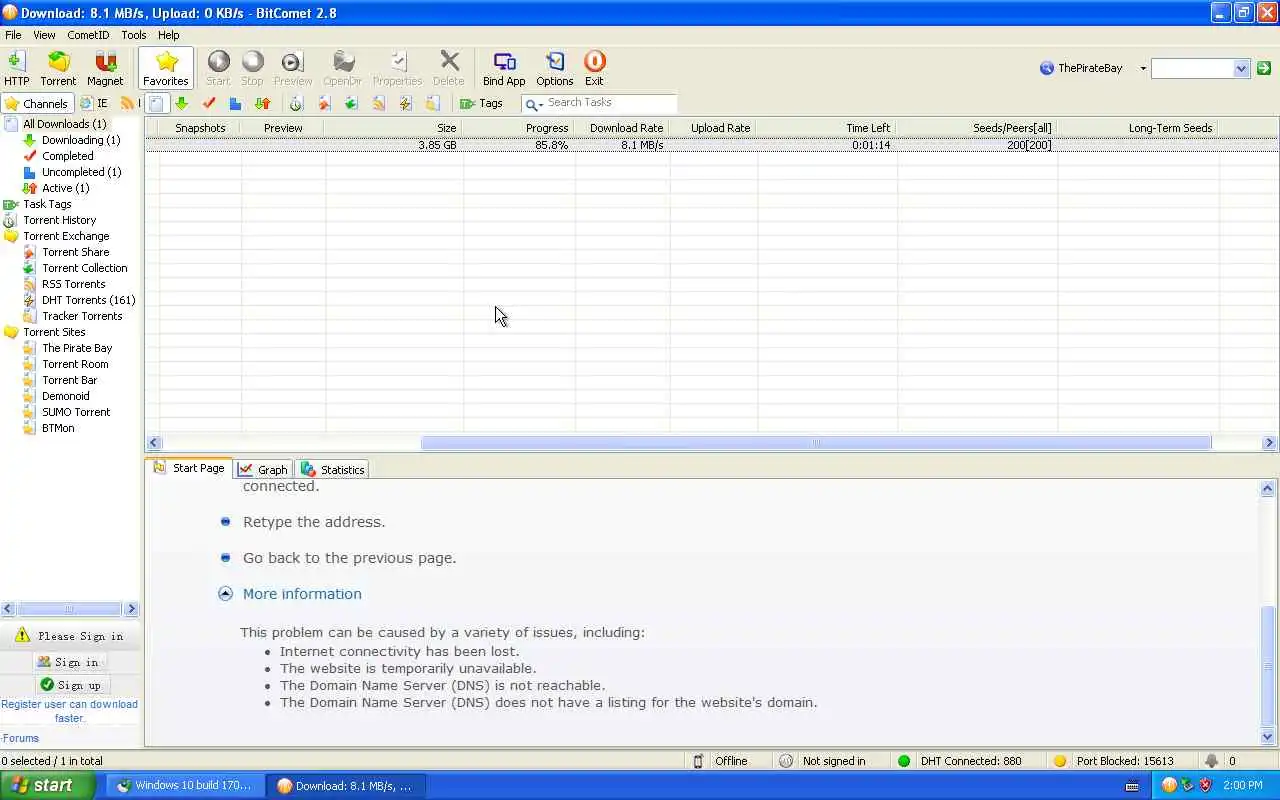Image resolution: width=1280 pixels, height=800 pixels.
Task: Filter by downloading green arrow icon
Action: click(x=181, y=103)
